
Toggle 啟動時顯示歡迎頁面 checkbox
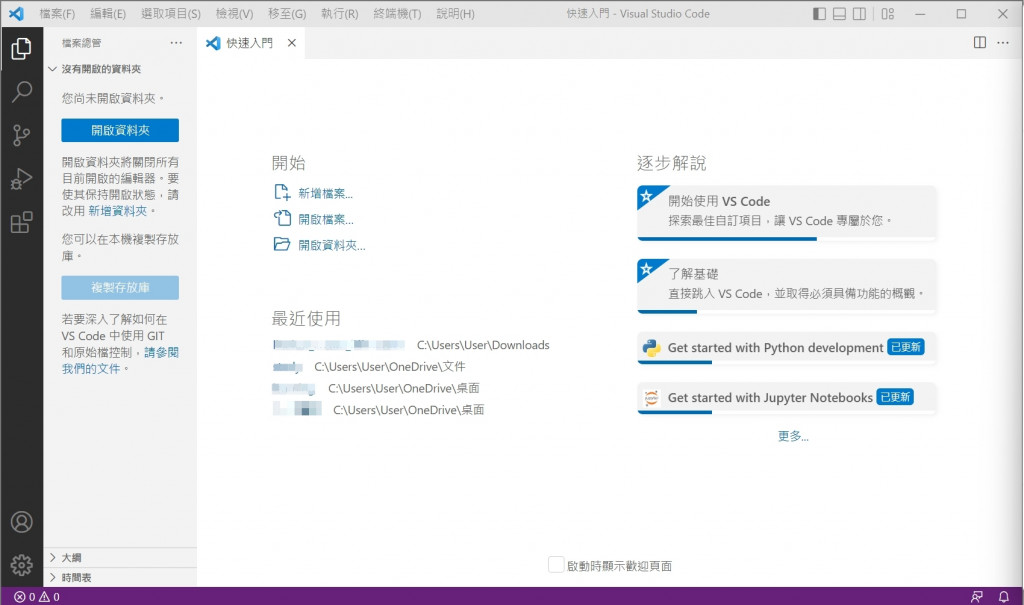point(556,565)
